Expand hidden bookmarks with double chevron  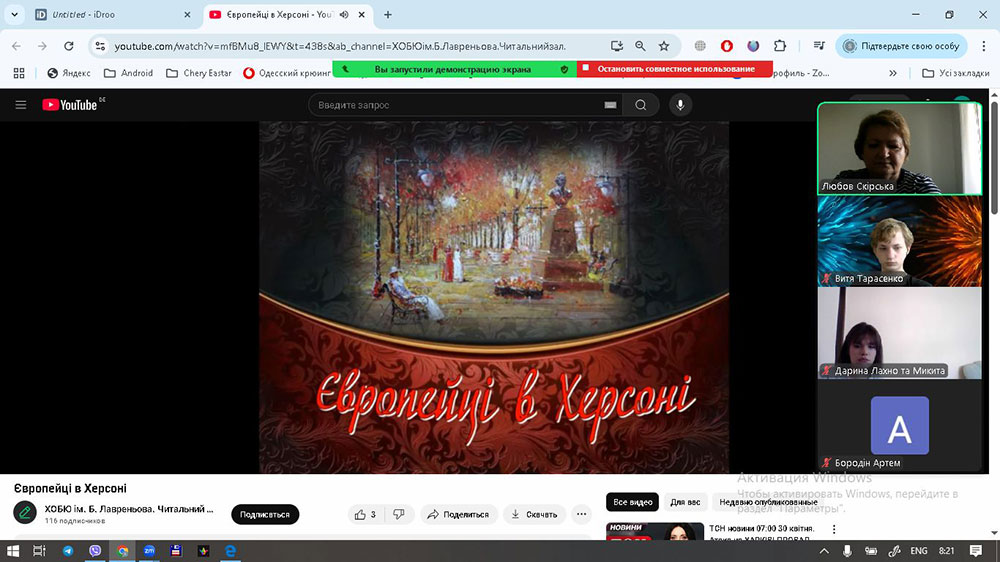[893, 73]
